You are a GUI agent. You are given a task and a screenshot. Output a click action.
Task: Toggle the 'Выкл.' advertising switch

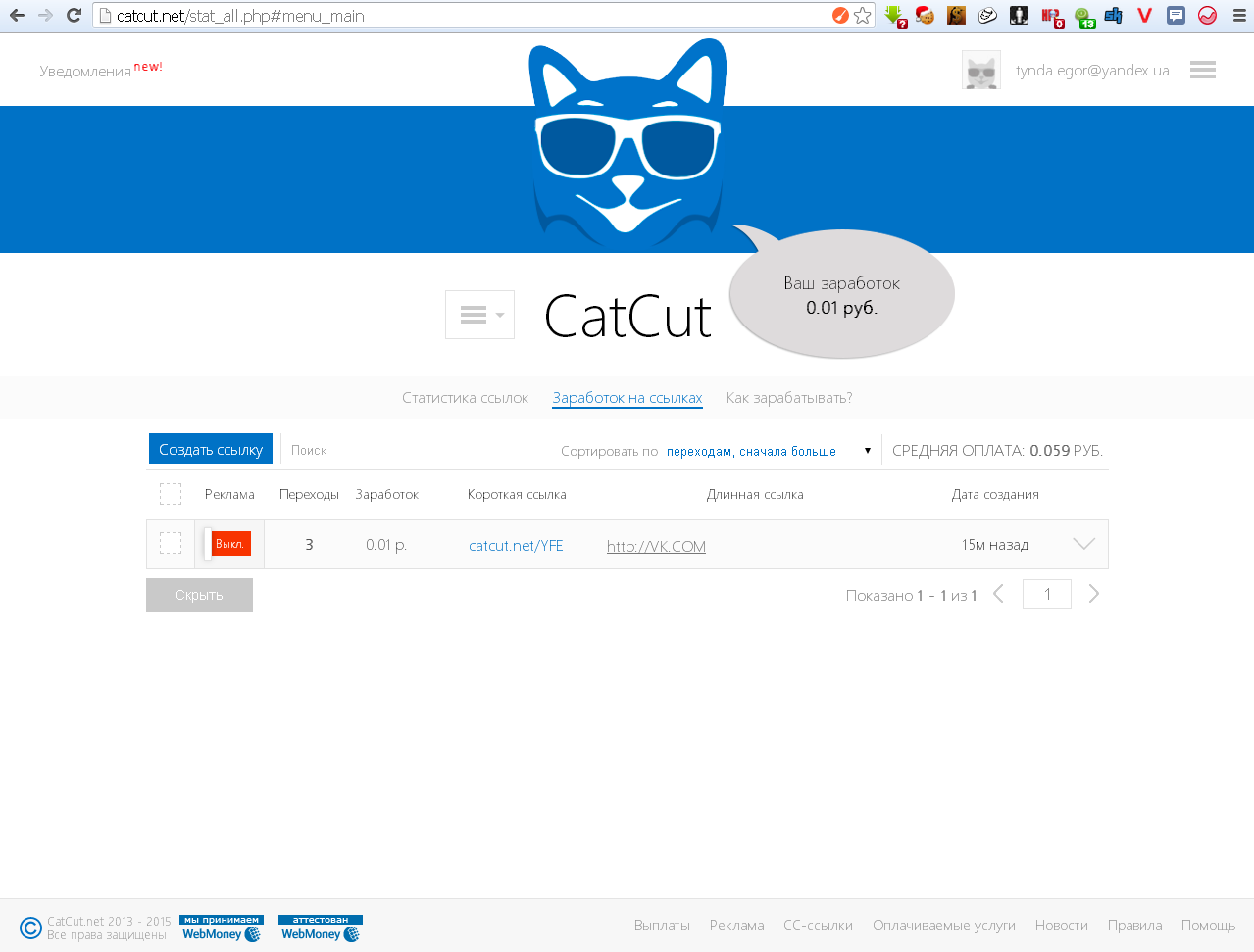coord(228,544)
